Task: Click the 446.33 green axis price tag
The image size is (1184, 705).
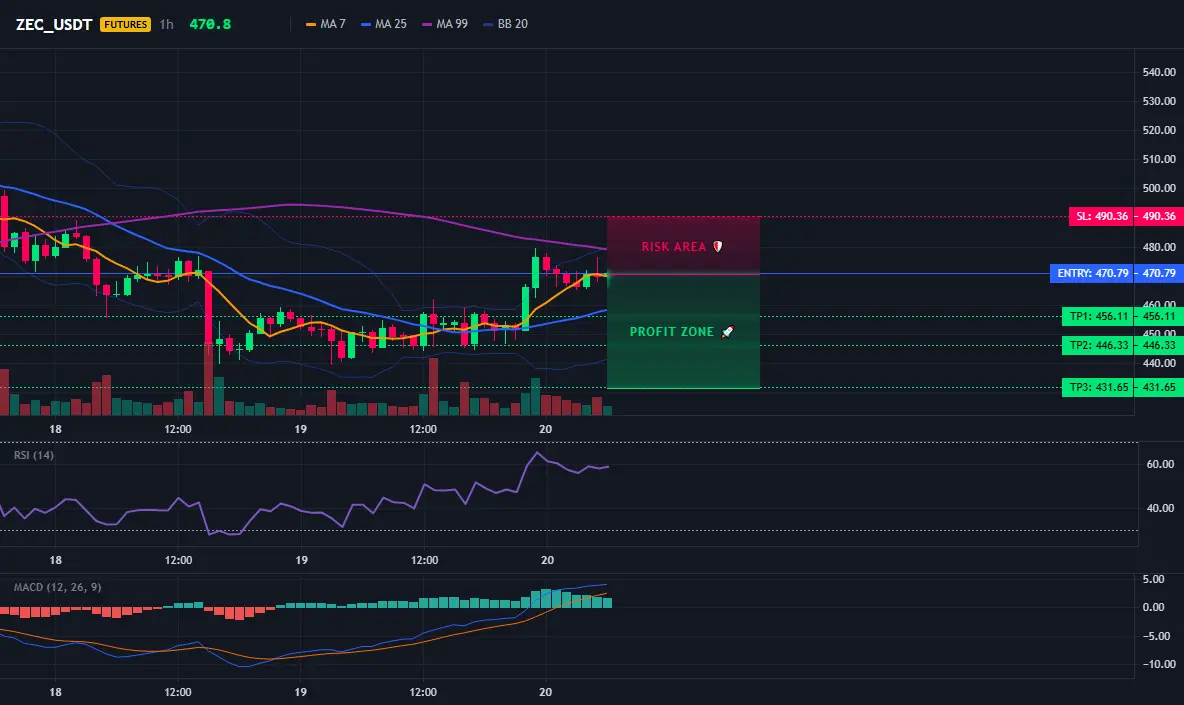Action: pos(1159,346)
